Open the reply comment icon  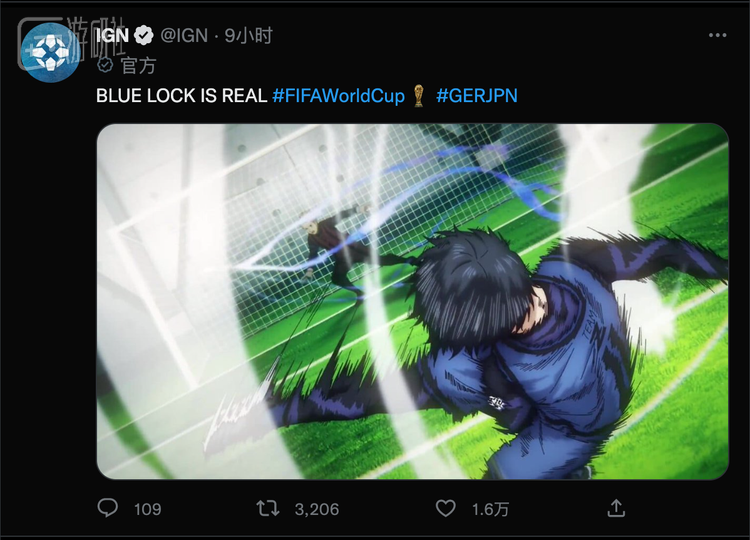[108, 507]
